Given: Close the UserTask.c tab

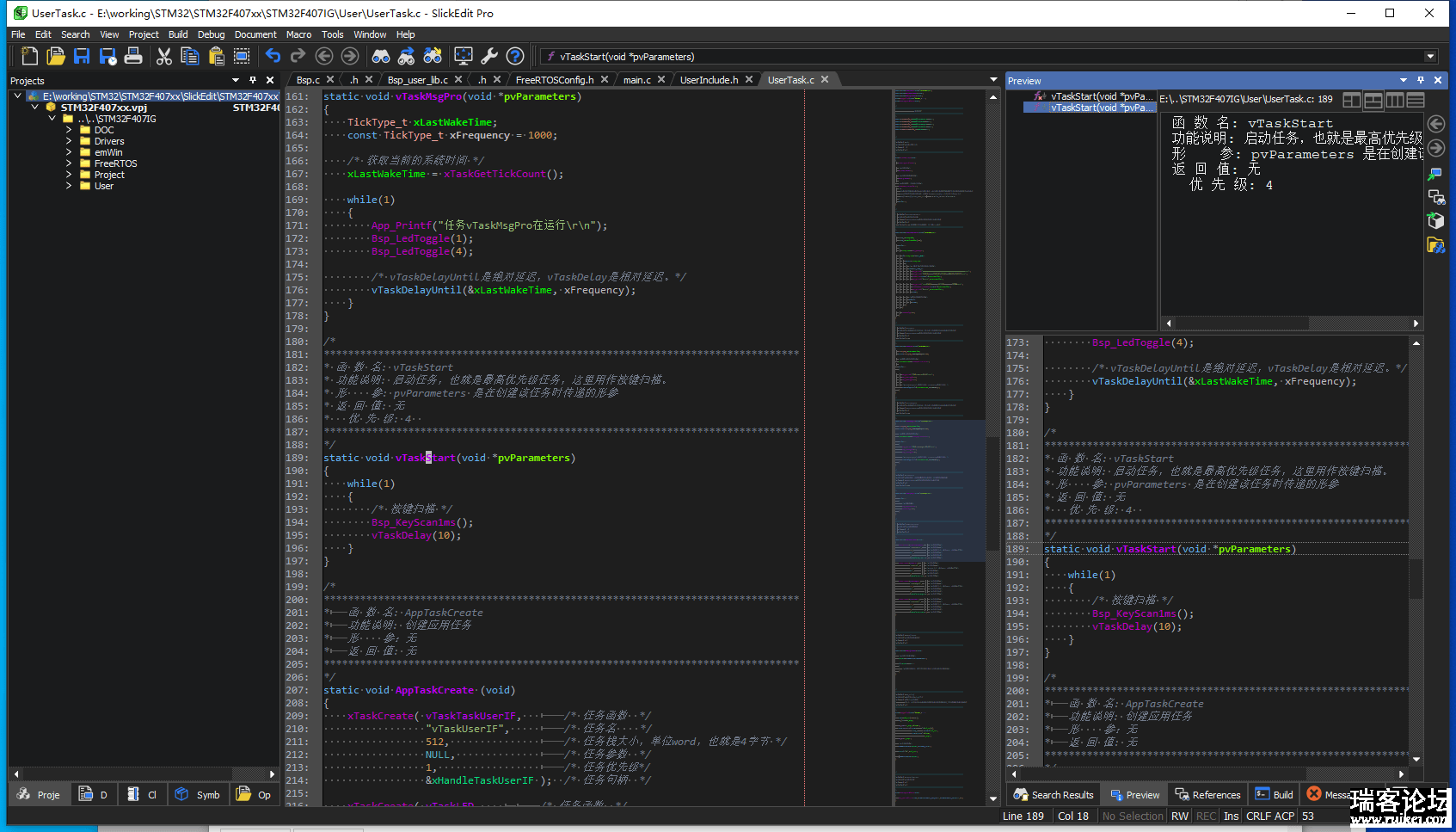Looking at the screenshot, I should pos(825,79).
